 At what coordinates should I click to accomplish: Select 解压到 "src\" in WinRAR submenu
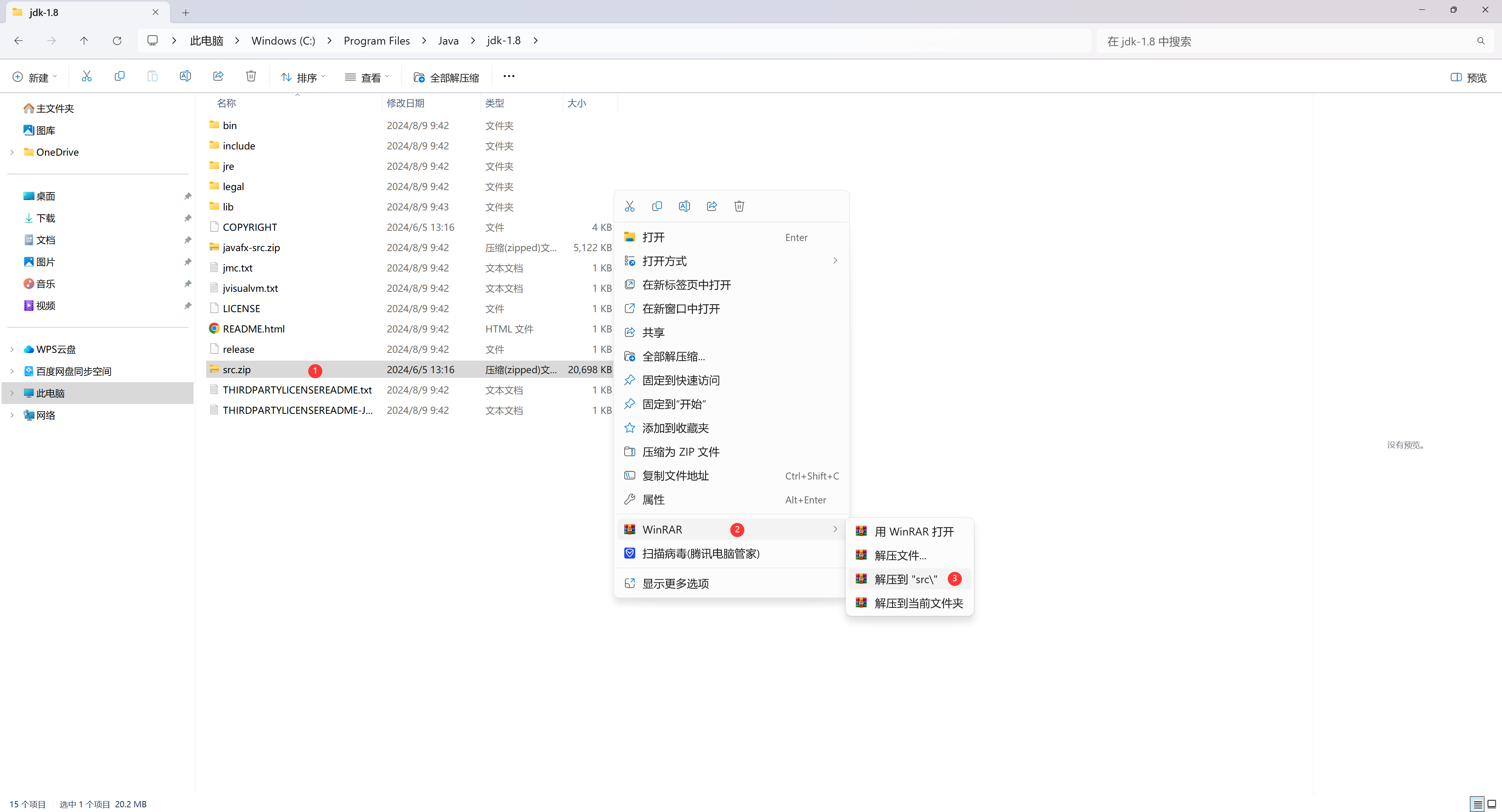click(906, 579)
